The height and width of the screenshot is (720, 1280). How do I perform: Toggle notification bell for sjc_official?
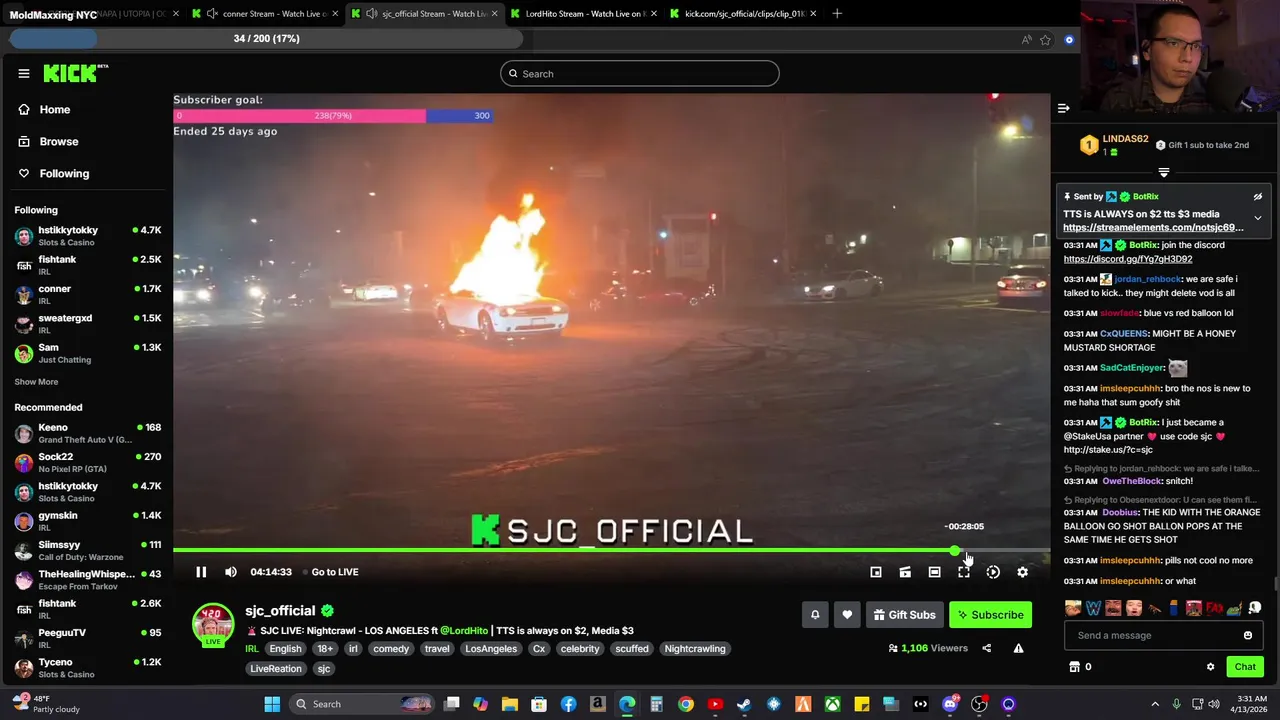point(815,615)
